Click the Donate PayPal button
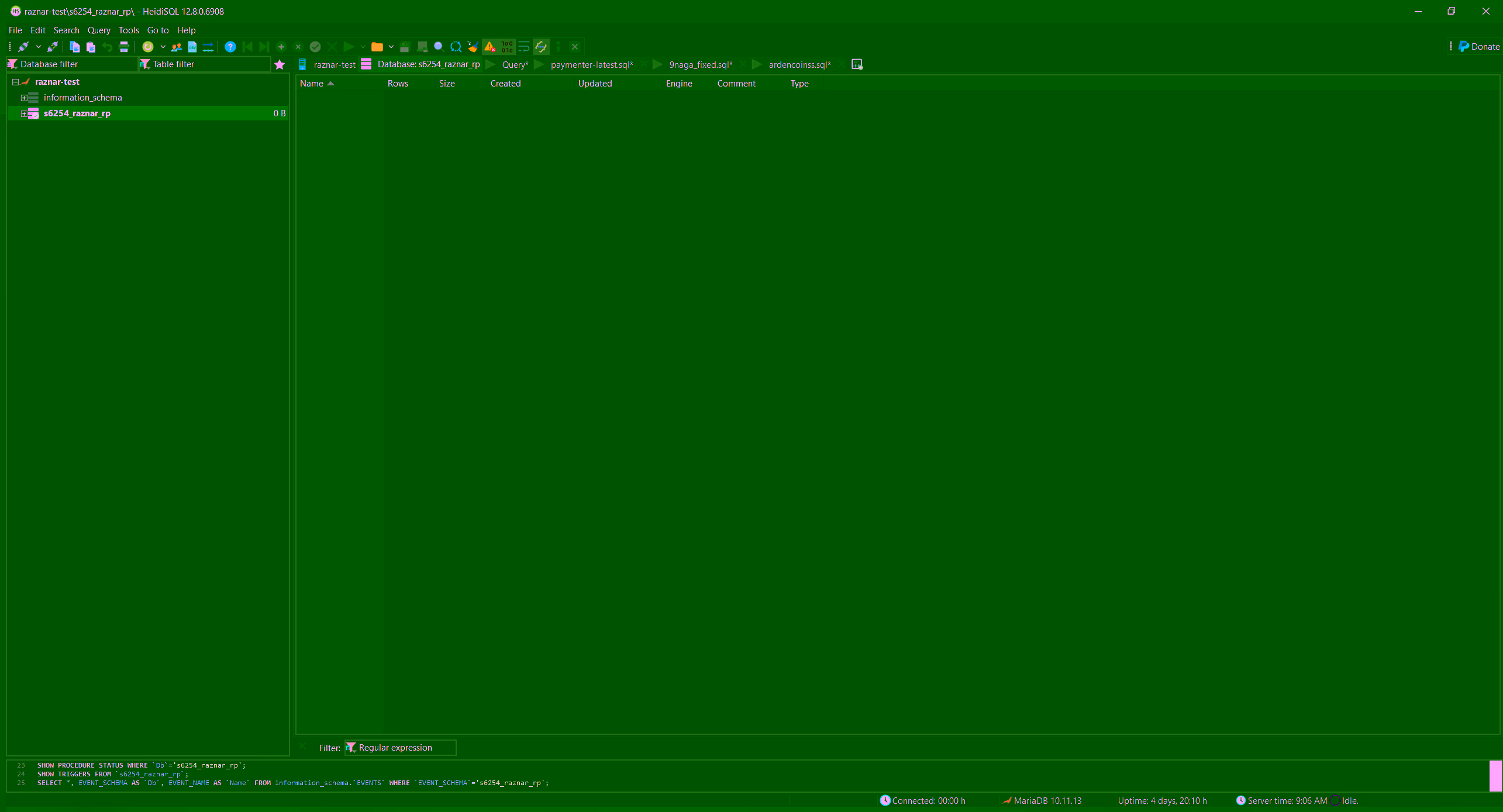 click(x=1479, y=47)
